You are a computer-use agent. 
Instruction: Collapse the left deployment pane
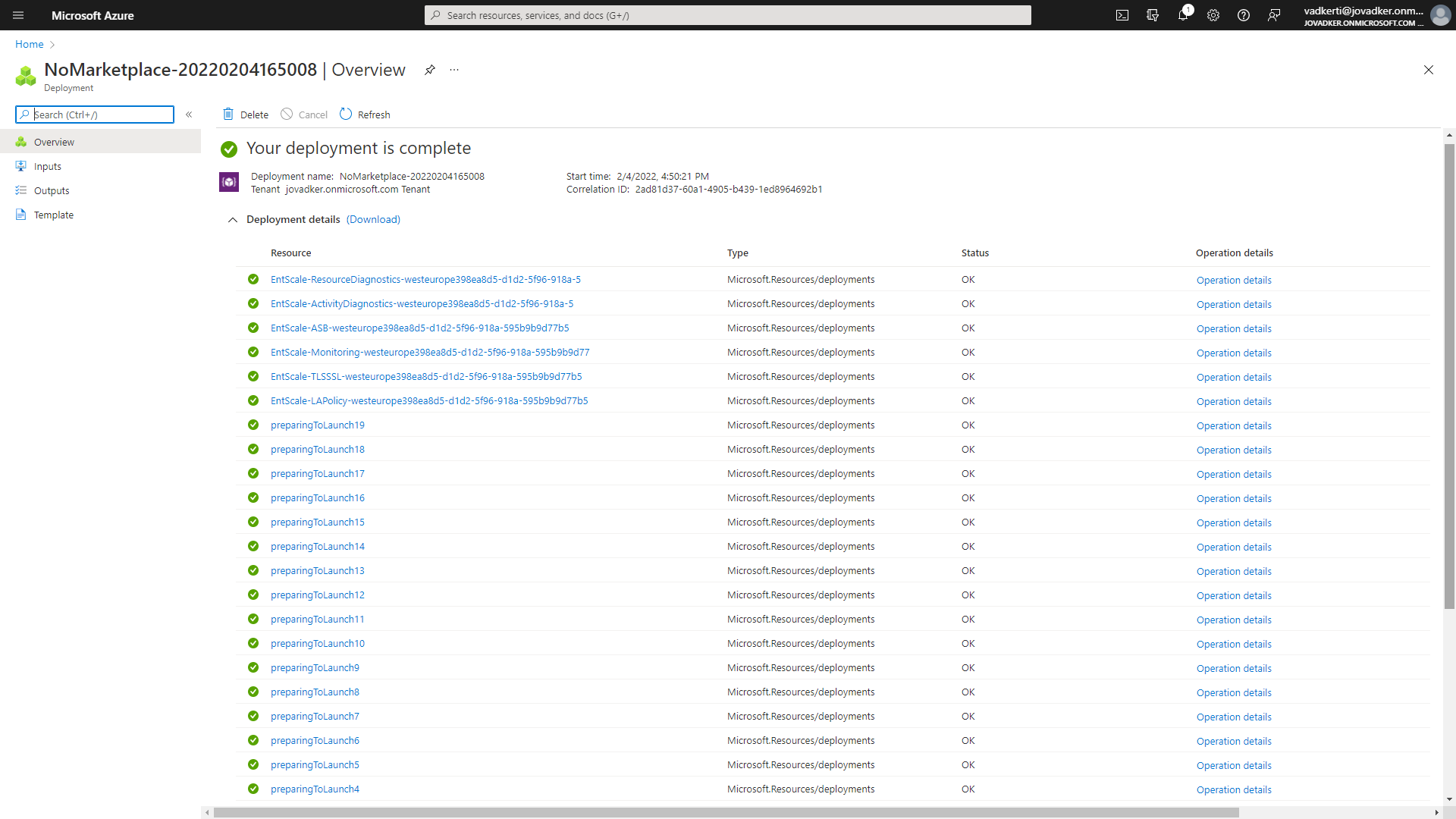[190, 115]
